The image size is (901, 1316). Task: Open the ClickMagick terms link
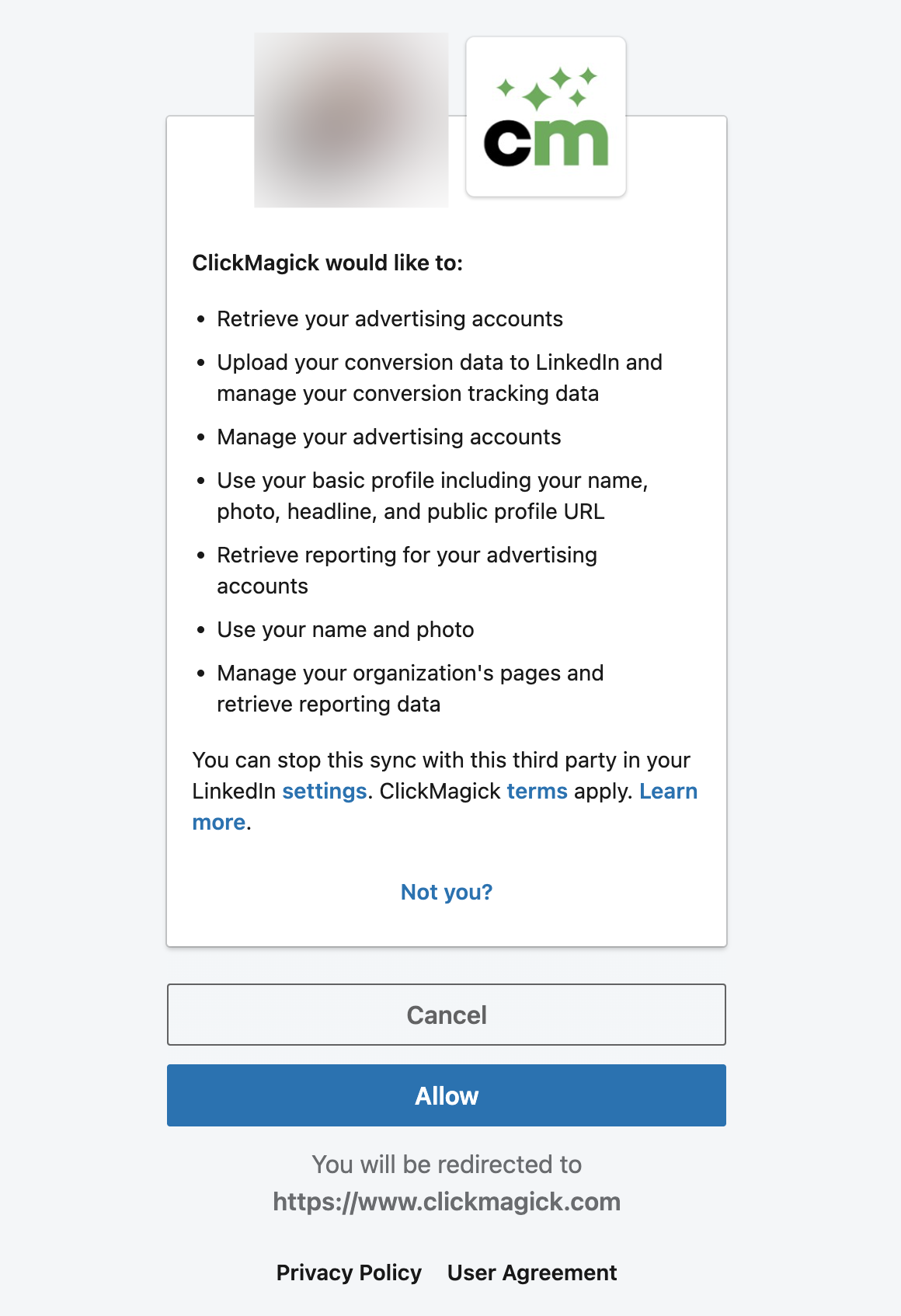[x=537, y=791]
